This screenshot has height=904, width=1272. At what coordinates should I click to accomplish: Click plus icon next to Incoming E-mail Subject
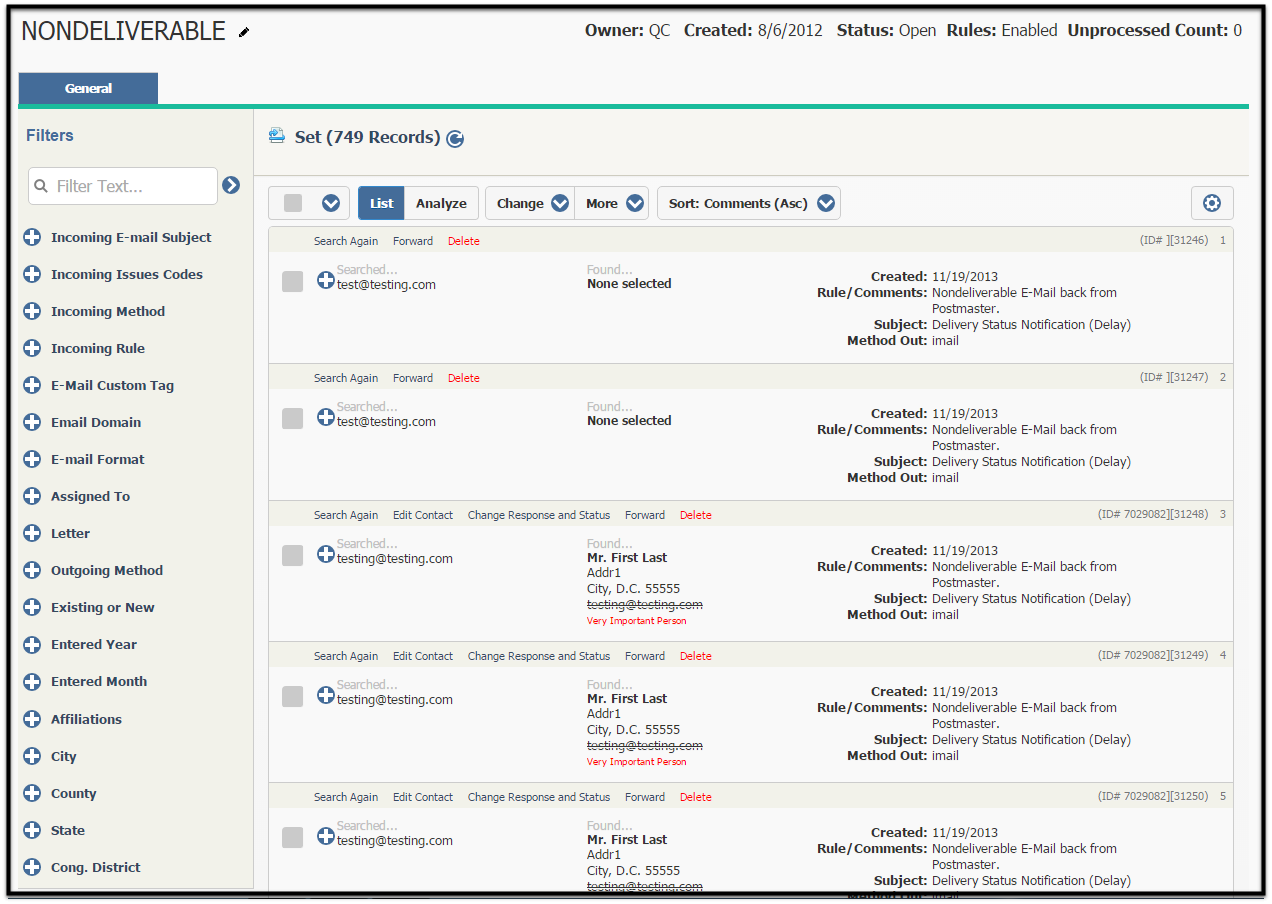click(32, 237)
